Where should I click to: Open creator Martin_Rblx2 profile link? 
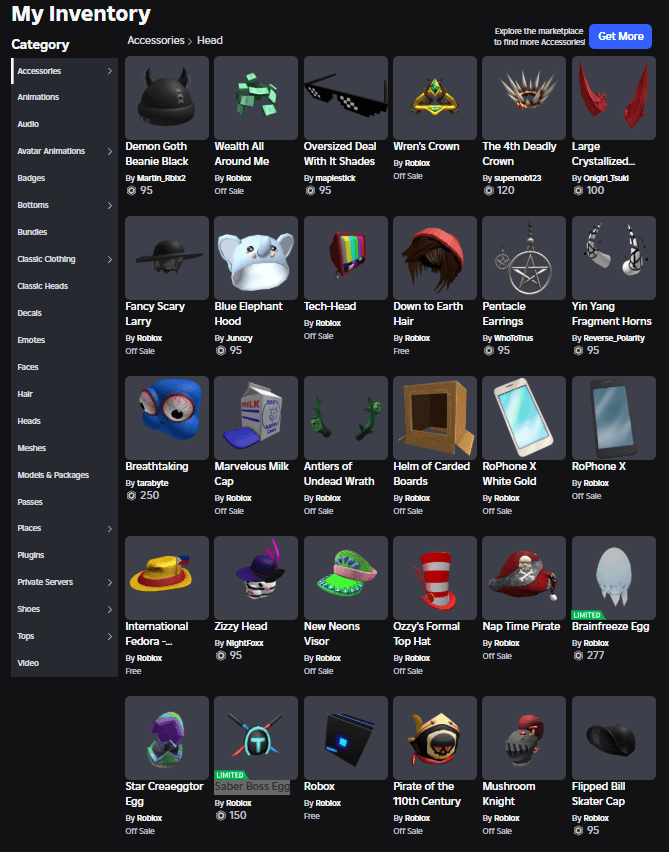(161, 178)
